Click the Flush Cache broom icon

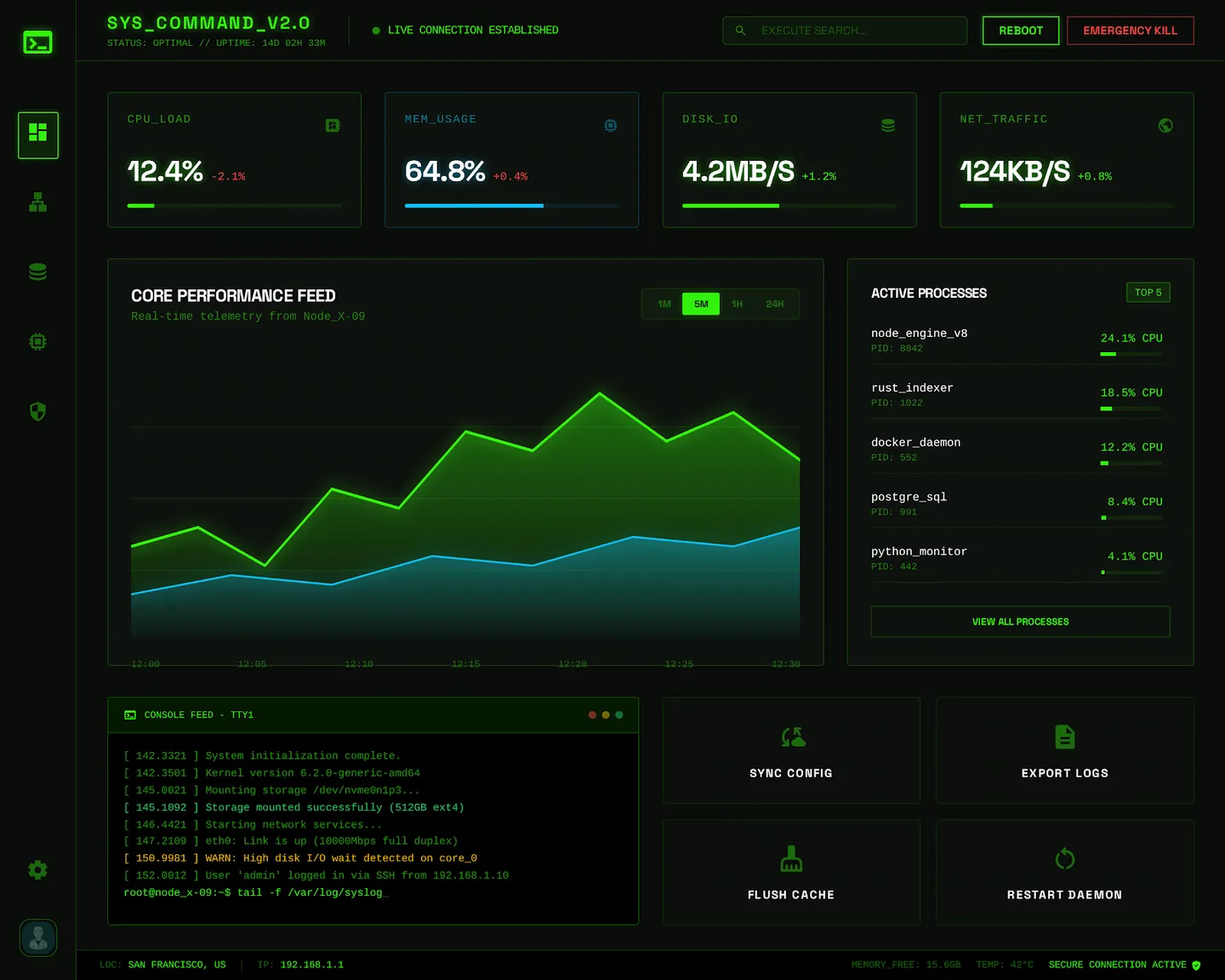pyautogui.click(x=792, y=859)
